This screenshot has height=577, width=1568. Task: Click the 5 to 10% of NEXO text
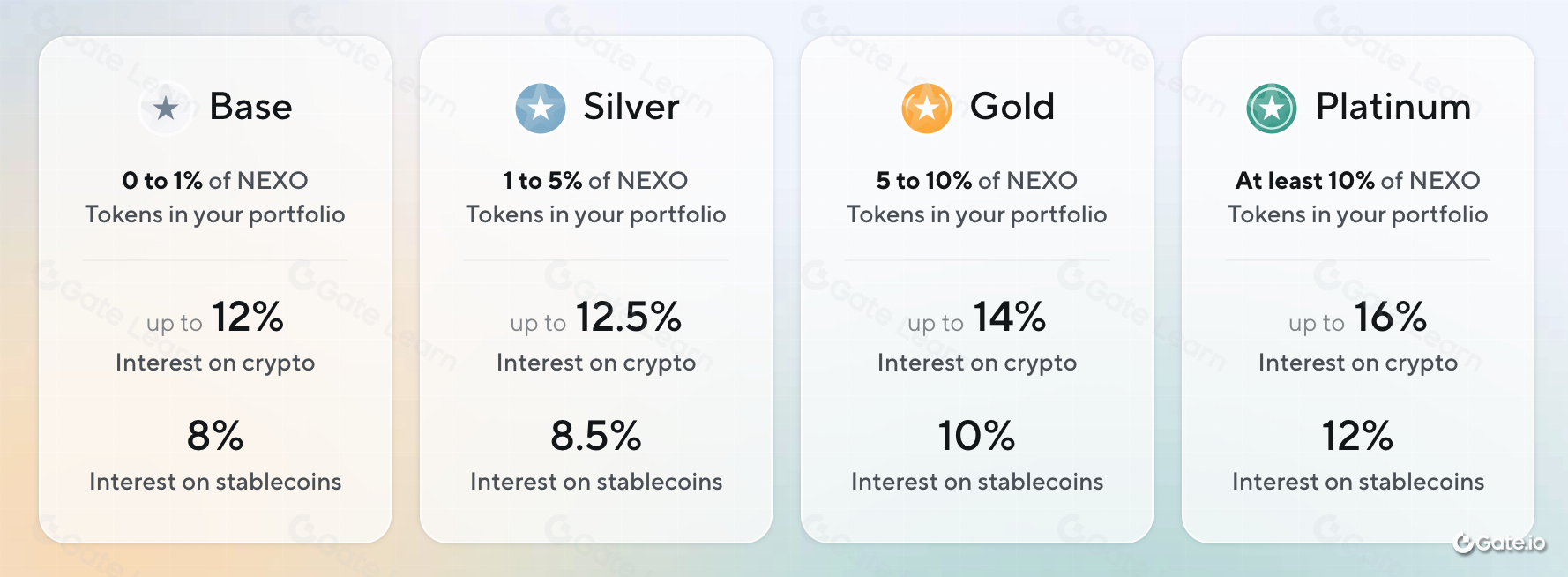pos(977,181)
